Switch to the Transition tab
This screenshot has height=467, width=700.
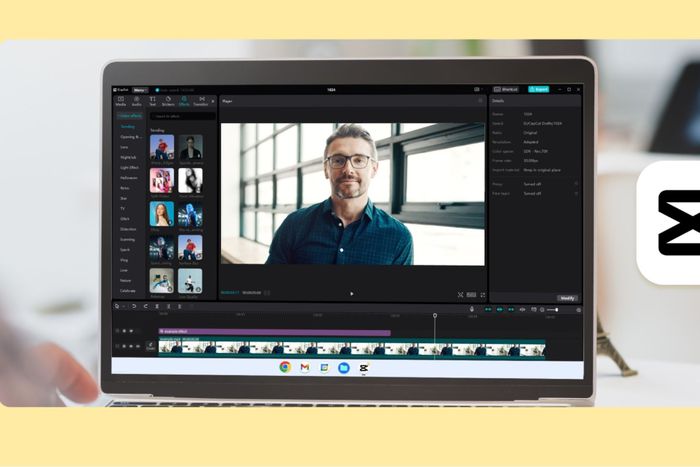201,99
